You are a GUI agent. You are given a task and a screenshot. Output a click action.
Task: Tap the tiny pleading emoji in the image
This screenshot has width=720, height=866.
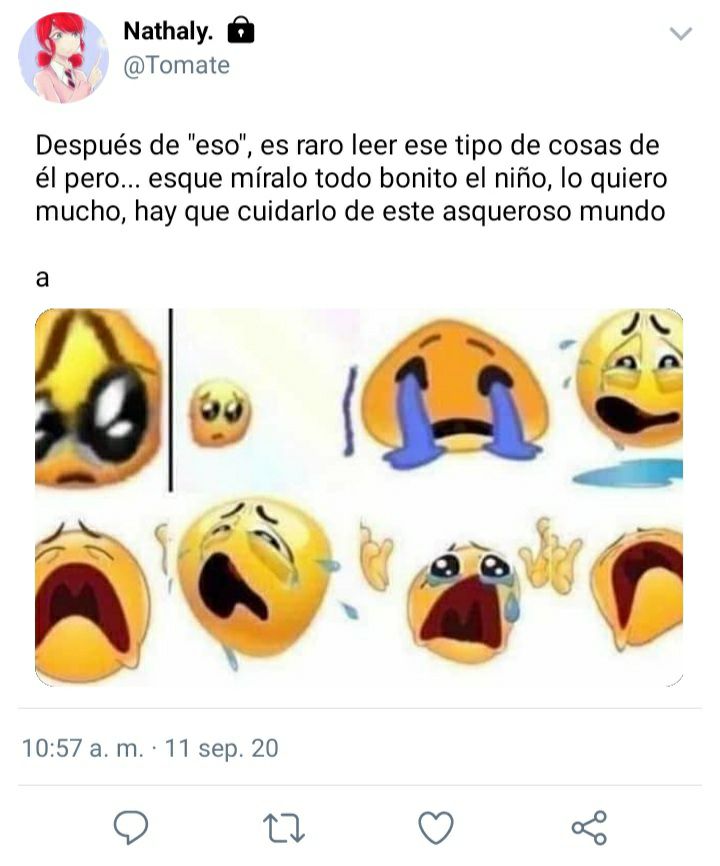[220, 411]
